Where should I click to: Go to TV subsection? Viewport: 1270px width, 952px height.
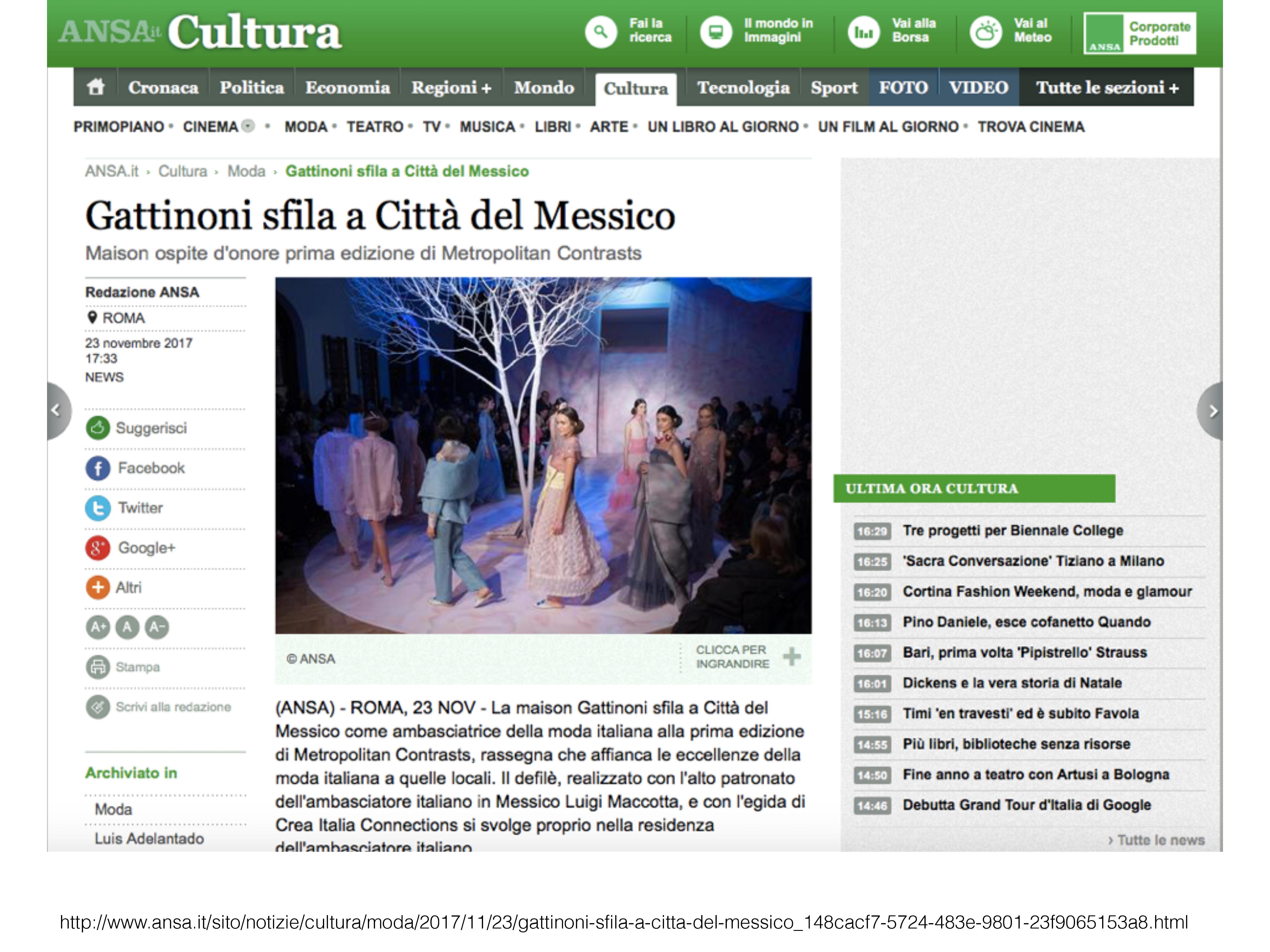pos(432,127)
